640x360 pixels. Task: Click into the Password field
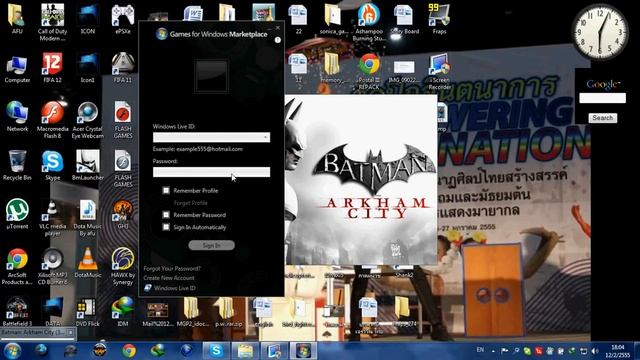click(x=211, y=172)
